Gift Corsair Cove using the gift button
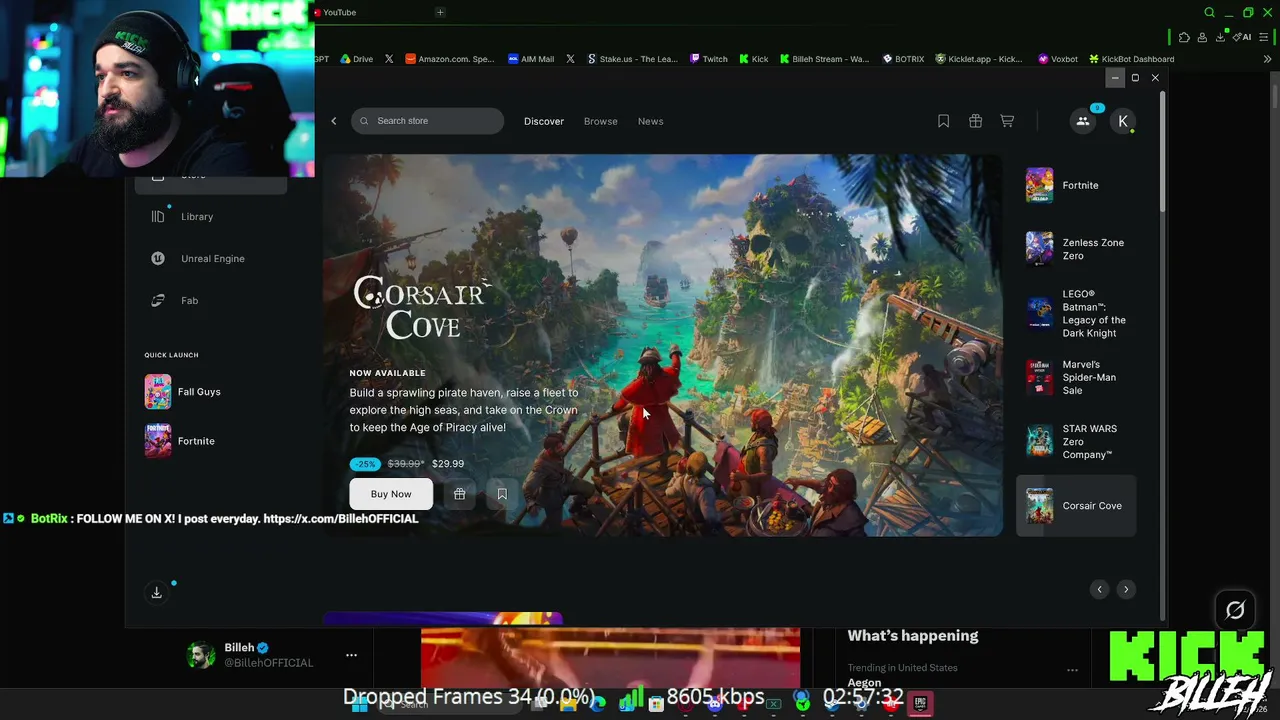Screen dimensions: 1280x720 (460, 494)
